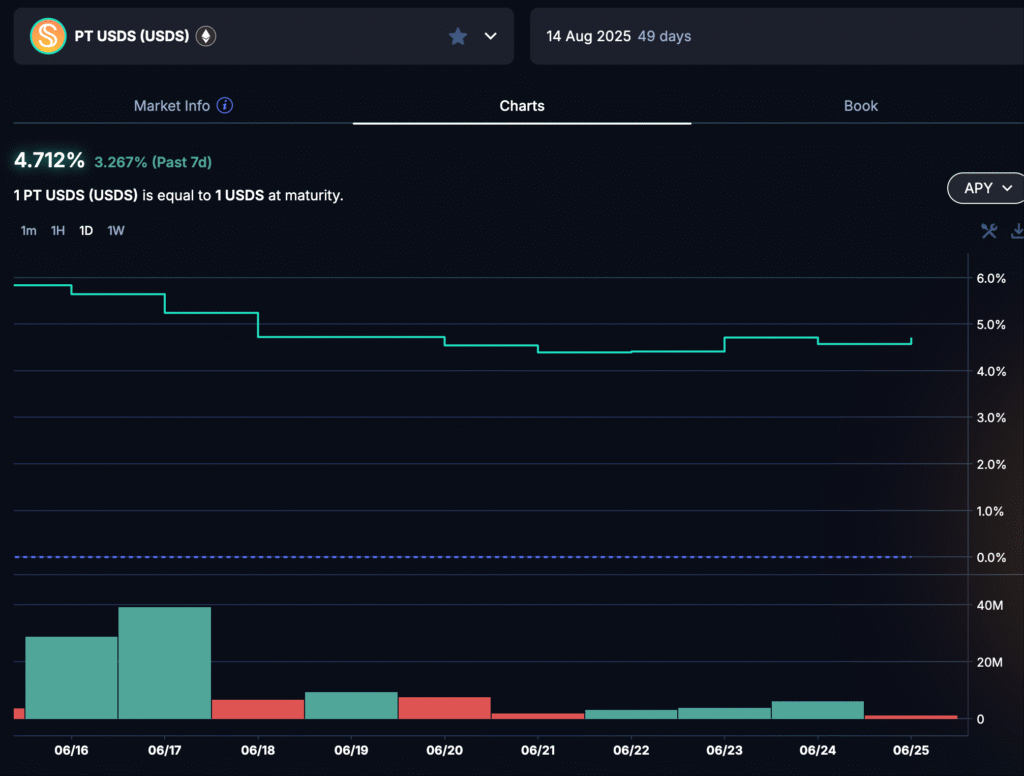
Task: Click the 4.712% implied APY value
Action: (x=49, y=160)
